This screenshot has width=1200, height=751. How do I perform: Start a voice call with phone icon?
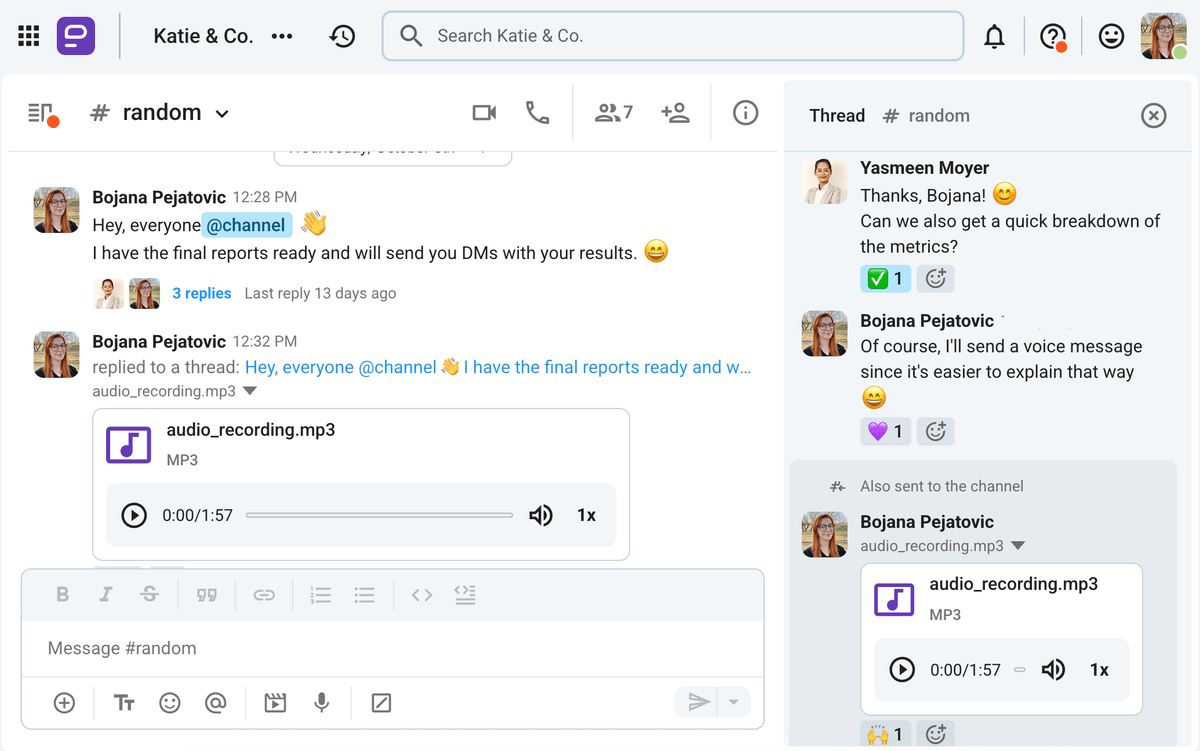[538, 113]
